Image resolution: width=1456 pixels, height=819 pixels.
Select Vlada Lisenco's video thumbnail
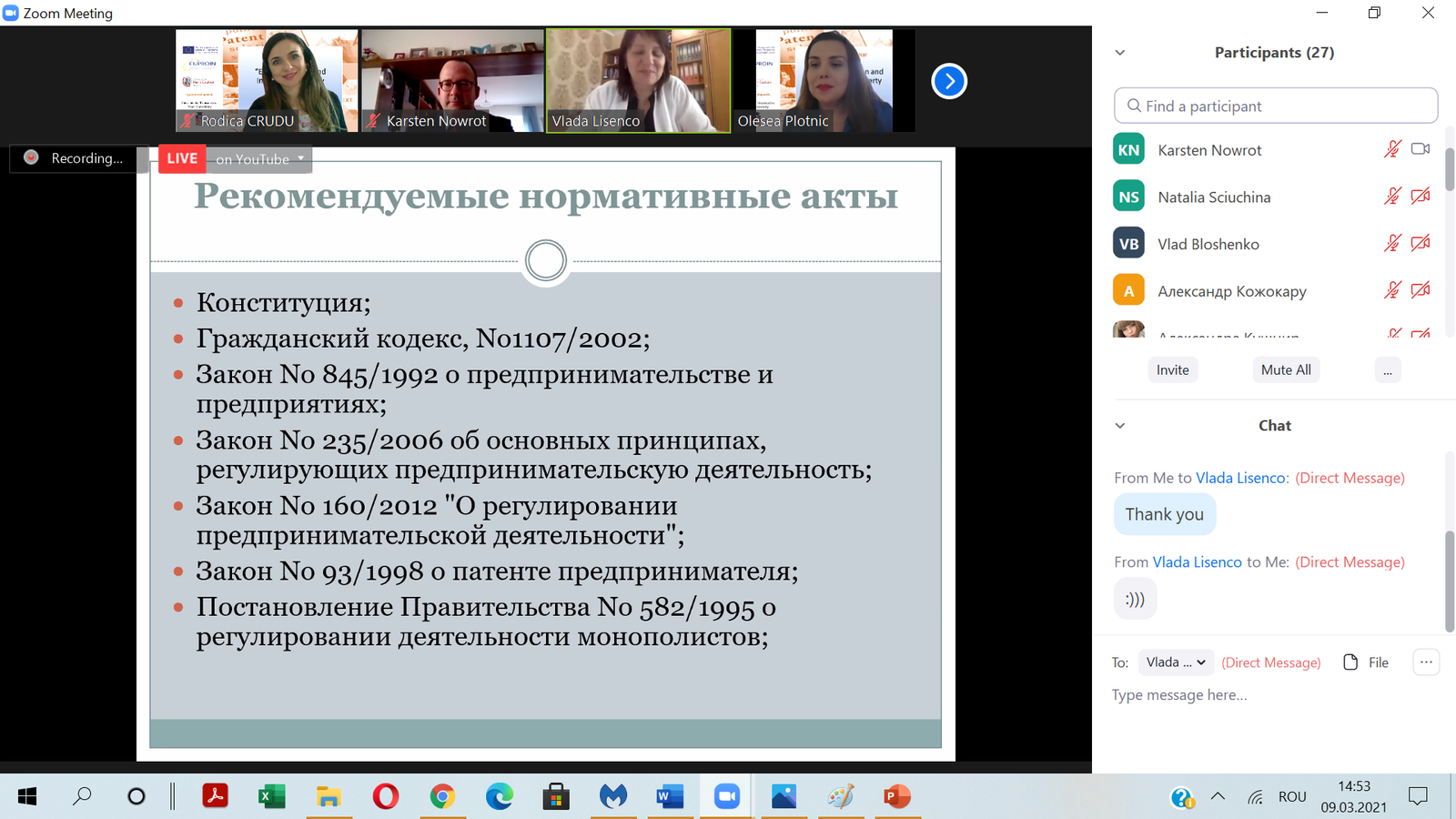point(638,81)
